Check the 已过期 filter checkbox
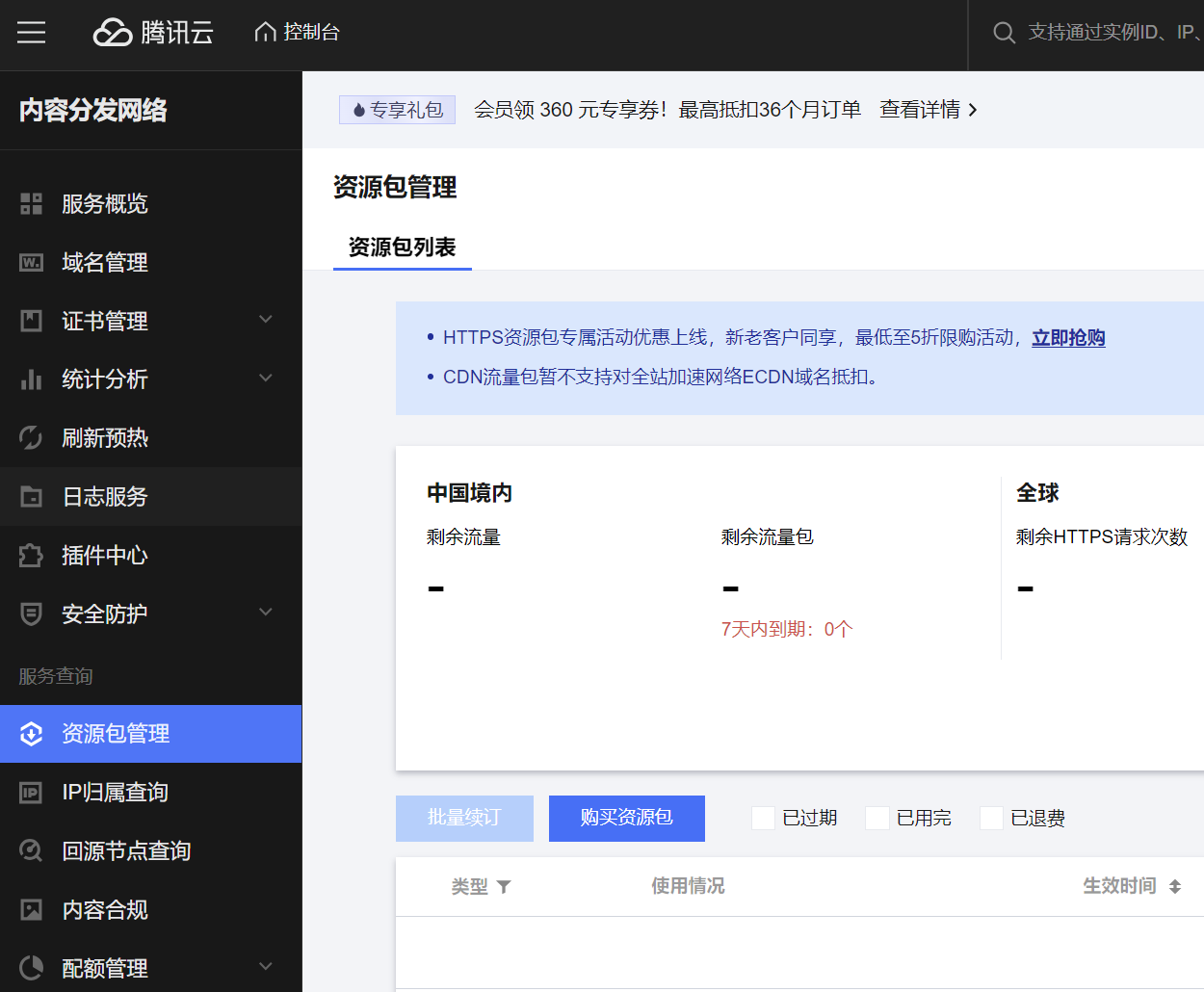The height and width of the screenshot is (992, 1204). [763, 818]
